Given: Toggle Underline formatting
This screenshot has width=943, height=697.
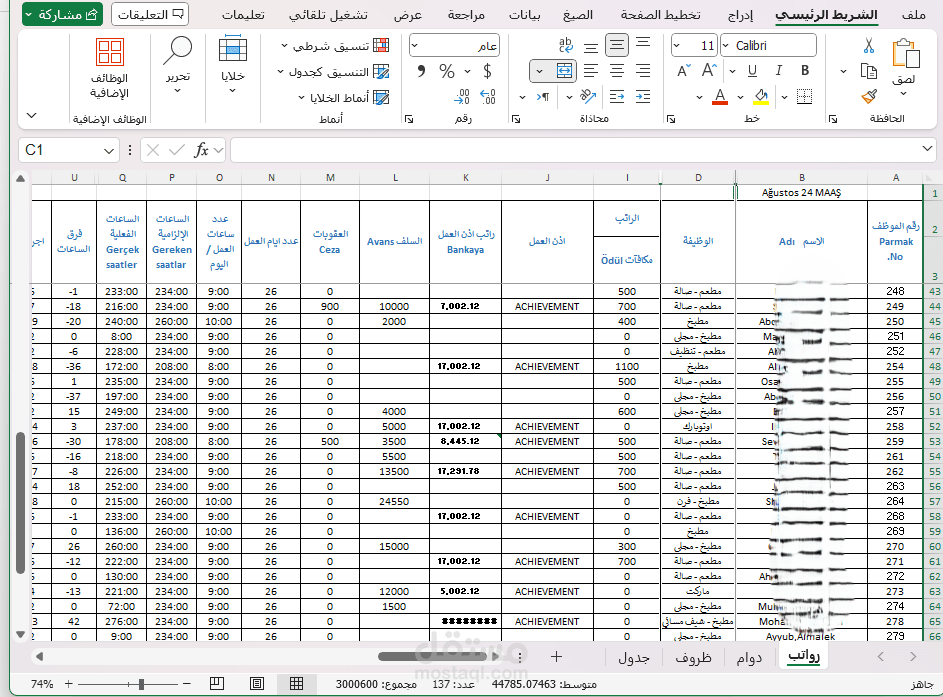Looking at the screenshot, I should (x=752, y=71).
